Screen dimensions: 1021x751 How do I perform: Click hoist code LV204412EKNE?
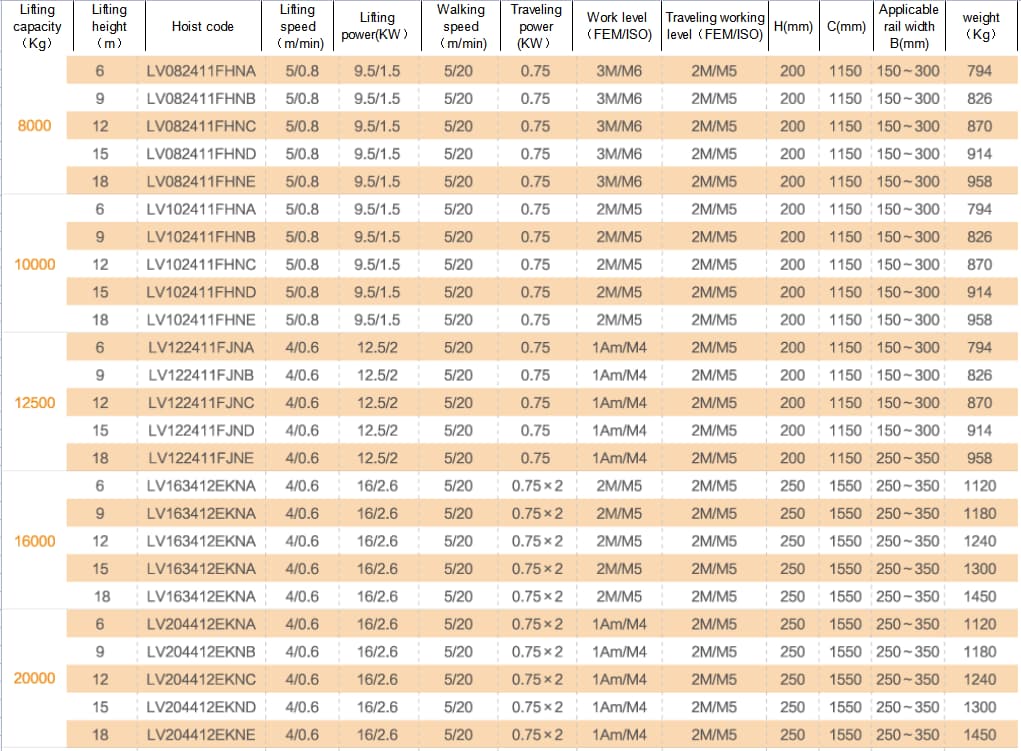[201, 735]
